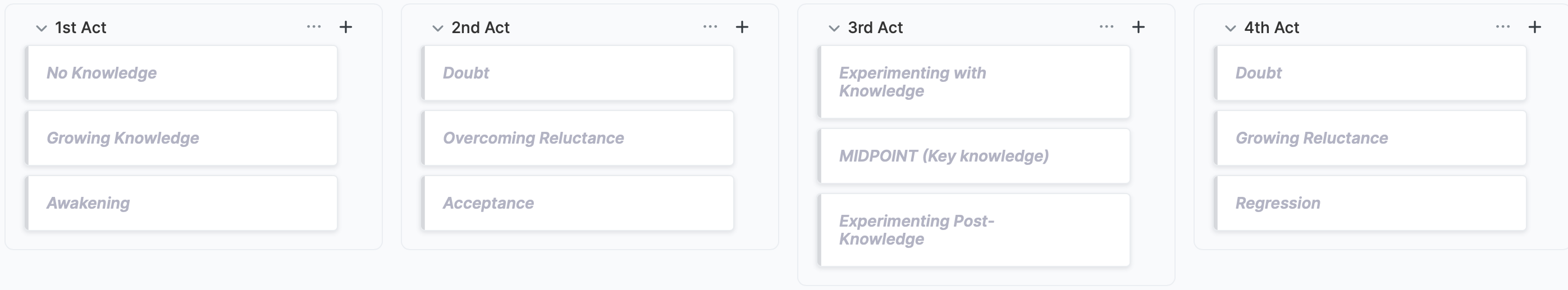Viewport: 1568px width, 290px height.
Task: Select the Acceptance card in 2nd Act
Action: [x=578, y=203]
